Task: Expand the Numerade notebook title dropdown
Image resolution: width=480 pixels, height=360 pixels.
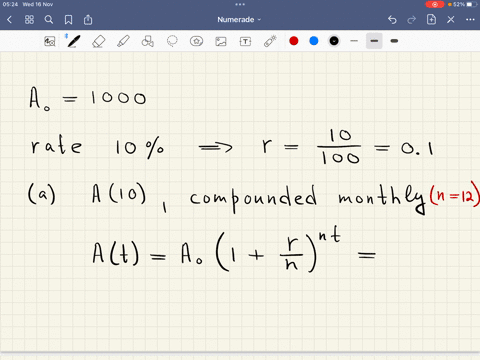Action: point(239,20)
